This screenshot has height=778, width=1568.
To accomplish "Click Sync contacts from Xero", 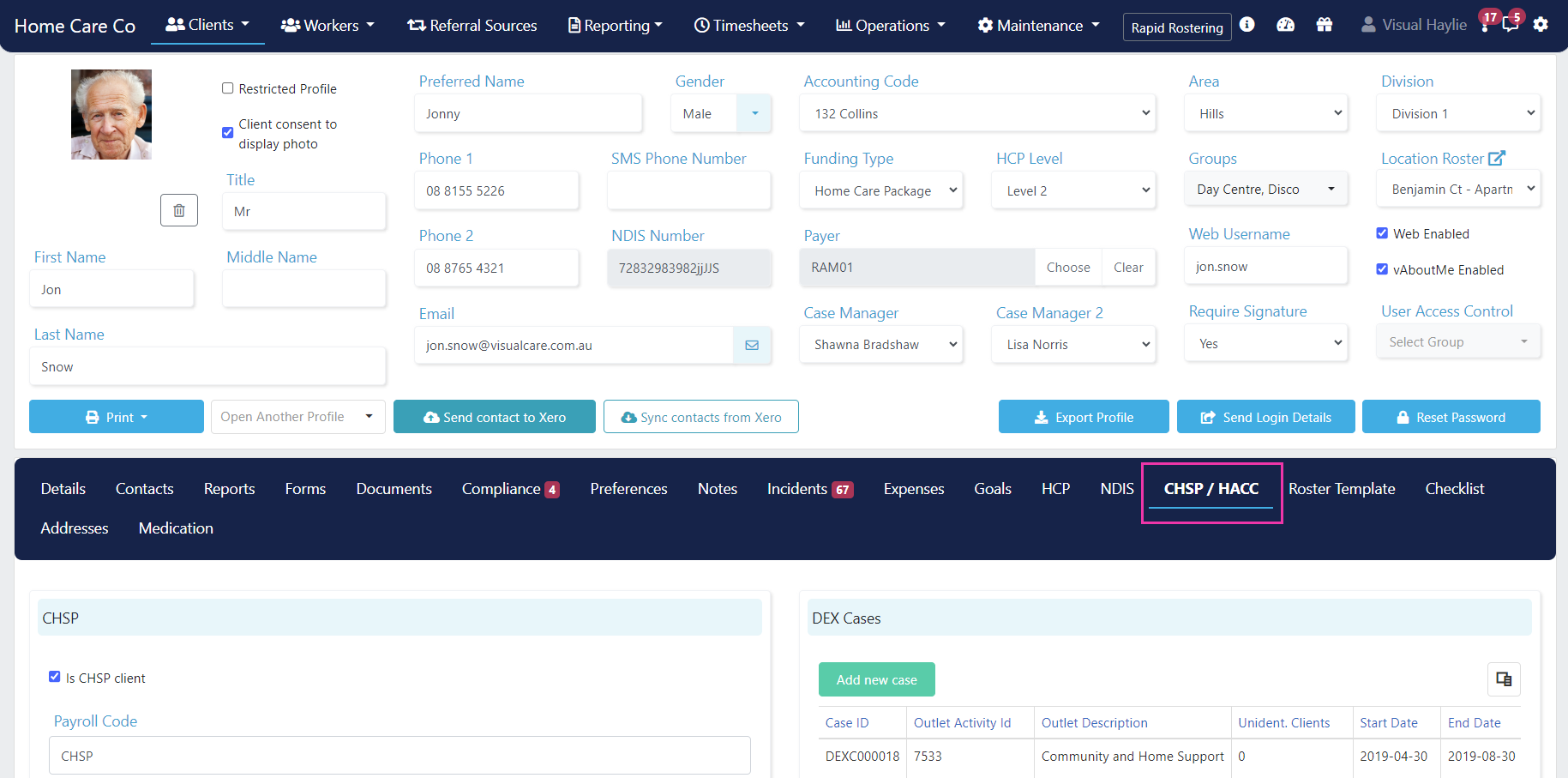I will pyautogui.click(x=701, y=417).
